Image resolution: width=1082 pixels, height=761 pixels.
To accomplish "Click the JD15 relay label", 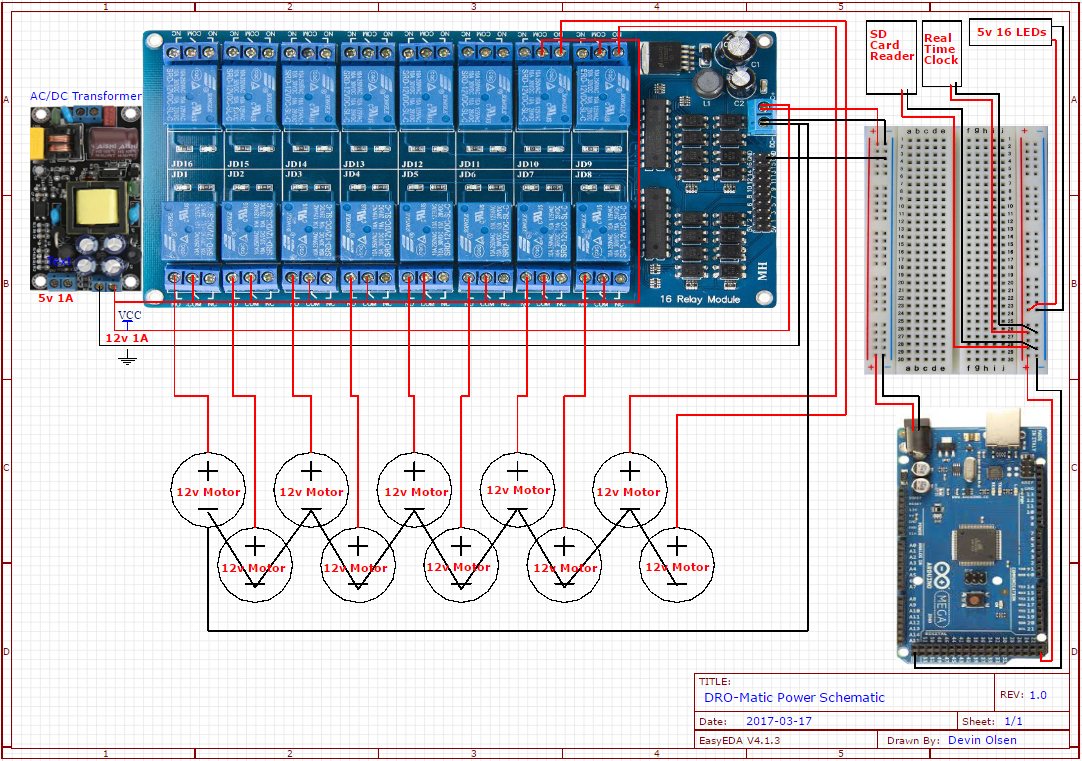I will (x=238, y=164).
